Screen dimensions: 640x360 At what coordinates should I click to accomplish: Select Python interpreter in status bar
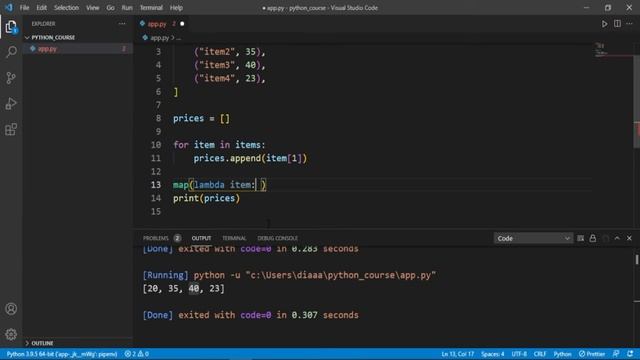[x=62, y=354]
